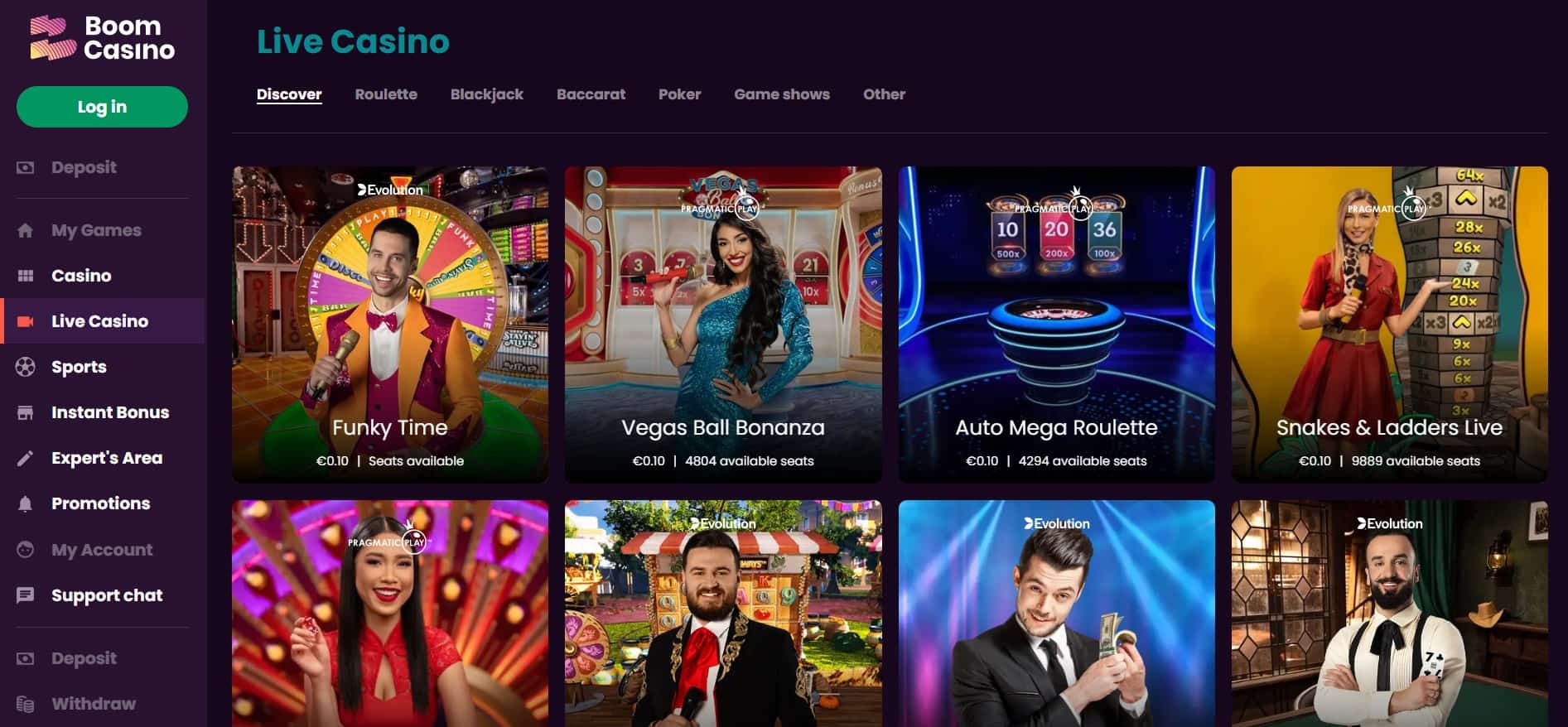Screen dimensions: 1568x727
Task: Select the Baccarat tab
Action: click(591, 94)
